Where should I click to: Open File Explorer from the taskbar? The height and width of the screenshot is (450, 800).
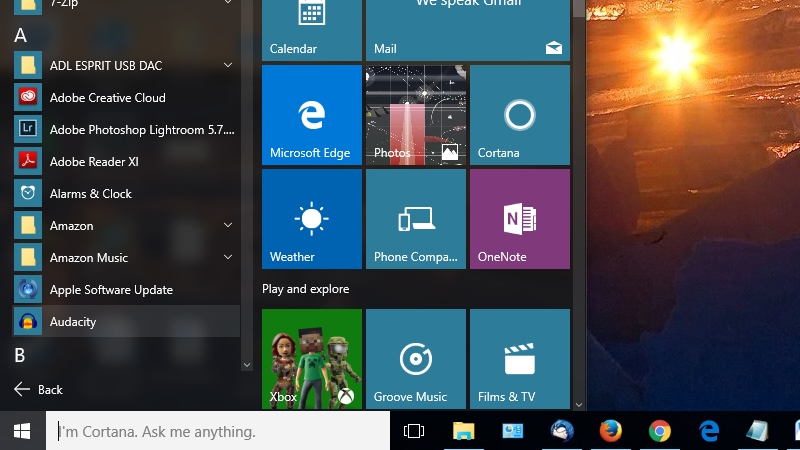point(463,431)
